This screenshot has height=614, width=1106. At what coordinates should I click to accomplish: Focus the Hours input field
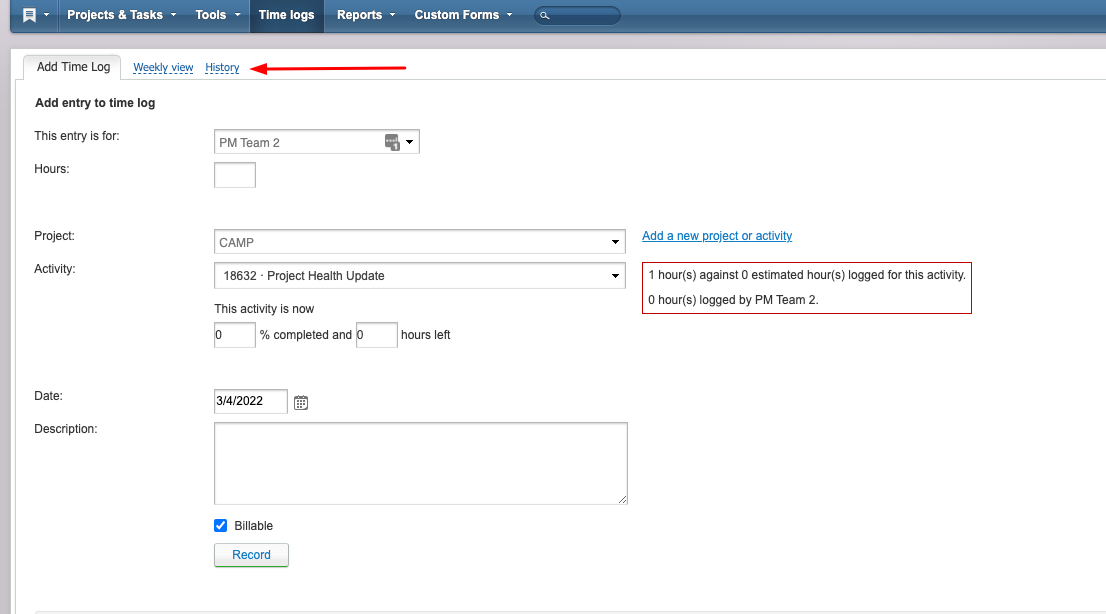click(235, 175)
